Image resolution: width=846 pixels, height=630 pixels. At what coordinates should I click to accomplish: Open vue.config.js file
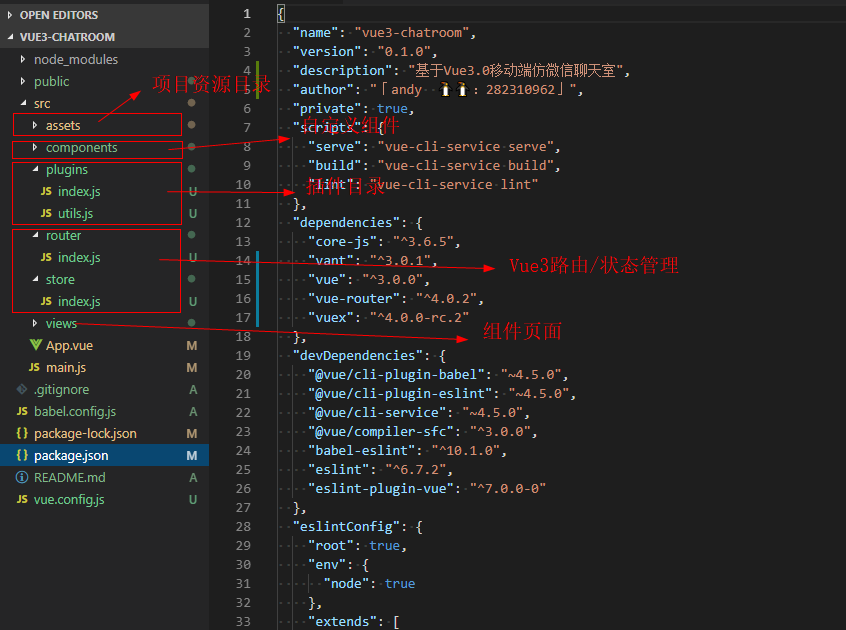coord(69,499)
